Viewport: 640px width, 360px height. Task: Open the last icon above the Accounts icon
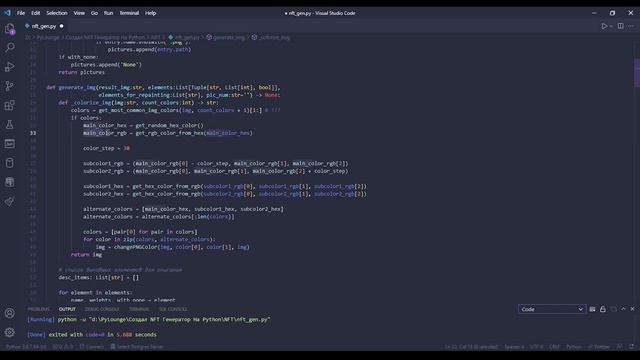coord(10,201)
